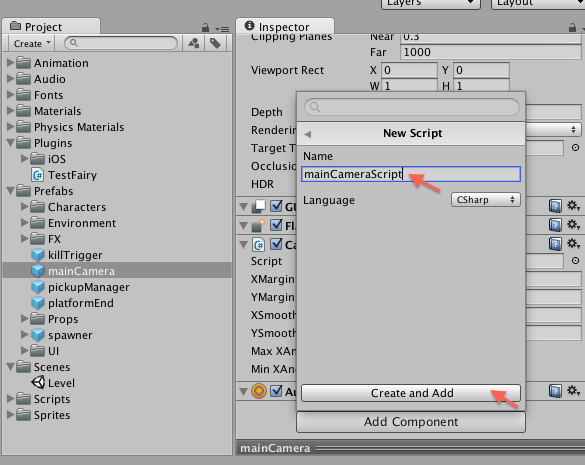The height and width of the screenshot is (465, 585).
Task: Open the CSharp language dropdown
Action: click(485, 200)
